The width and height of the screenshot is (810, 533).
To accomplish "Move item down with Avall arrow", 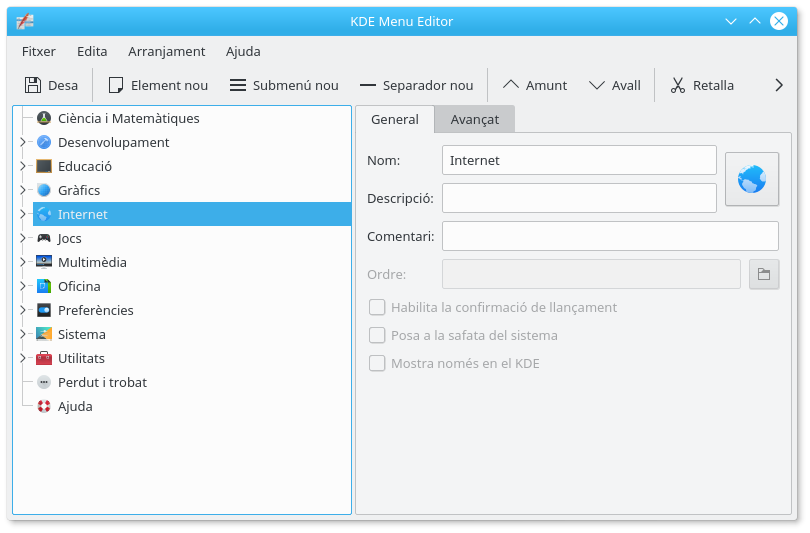I will click(x=597, y=85).
